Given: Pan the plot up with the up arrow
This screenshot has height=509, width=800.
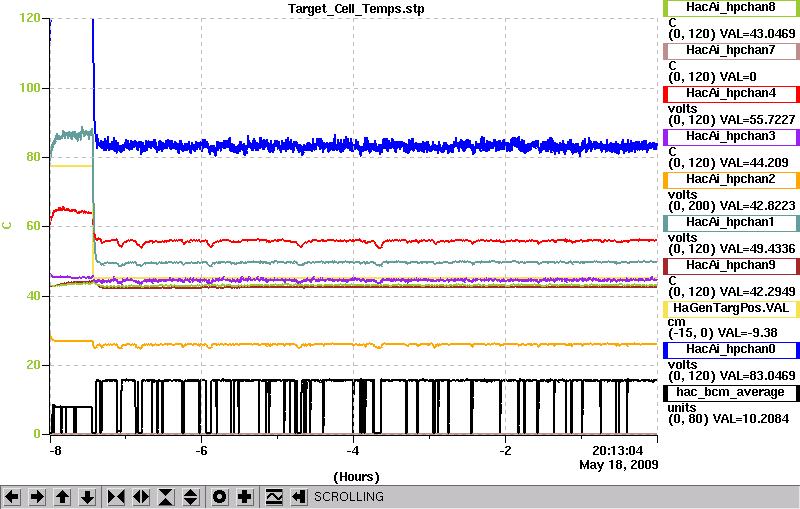Looking at the screenshot, I should pyautogui.click(x=63, y=496).
